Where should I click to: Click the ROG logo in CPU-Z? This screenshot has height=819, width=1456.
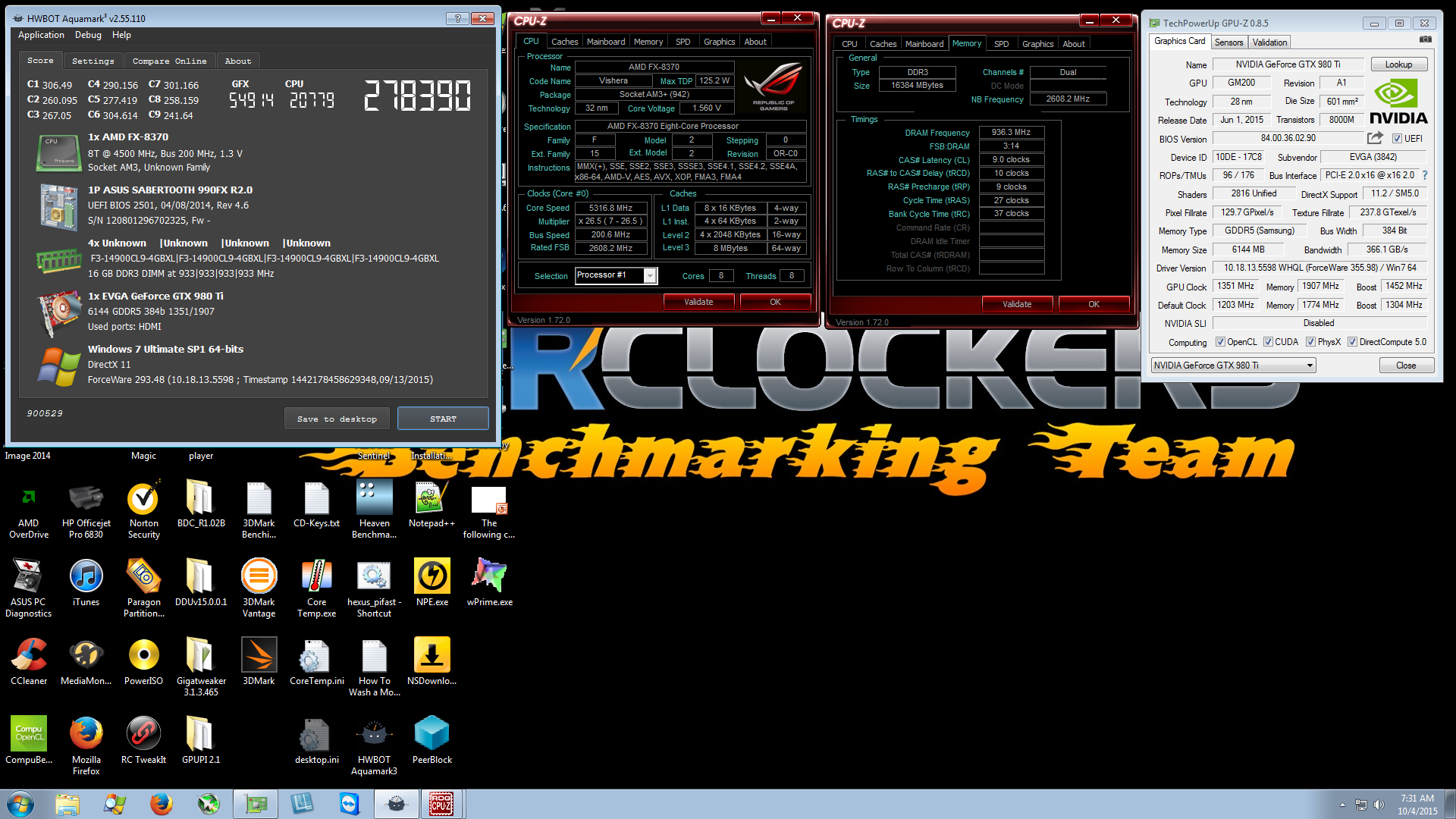[x=773, y=86]
